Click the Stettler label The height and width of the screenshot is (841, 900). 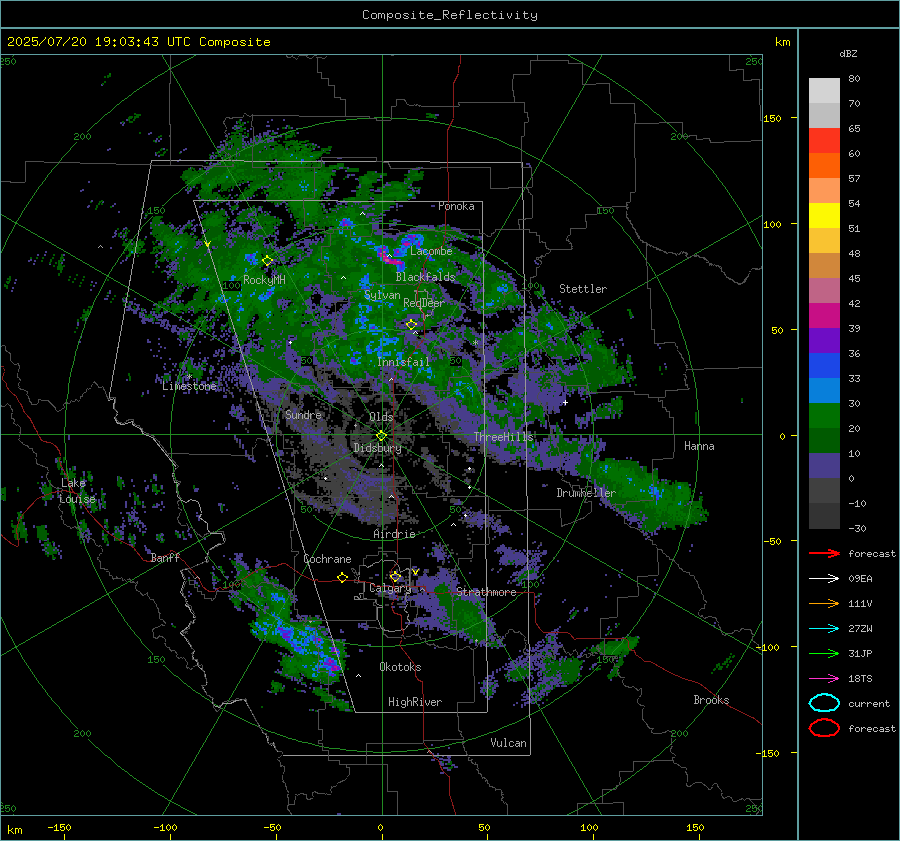pyautogui.click(x=583, y=289)
